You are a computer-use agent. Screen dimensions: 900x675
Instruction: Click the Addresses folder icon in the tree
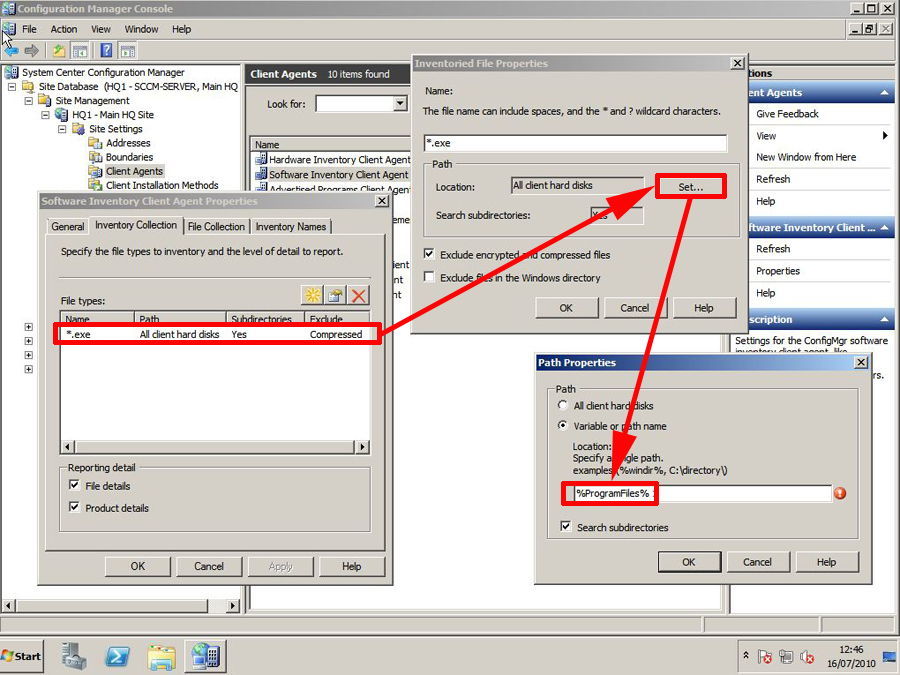tap(95, 143)
